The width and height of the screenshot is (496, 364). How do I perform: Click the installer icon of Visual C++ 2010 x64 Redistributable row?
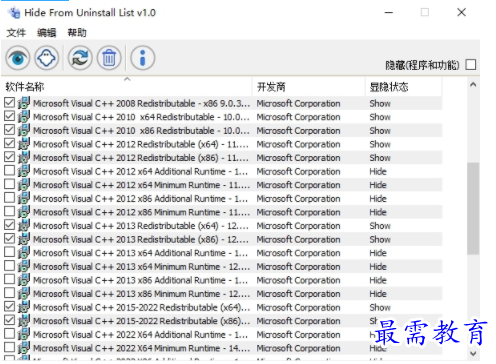[24, 117]
